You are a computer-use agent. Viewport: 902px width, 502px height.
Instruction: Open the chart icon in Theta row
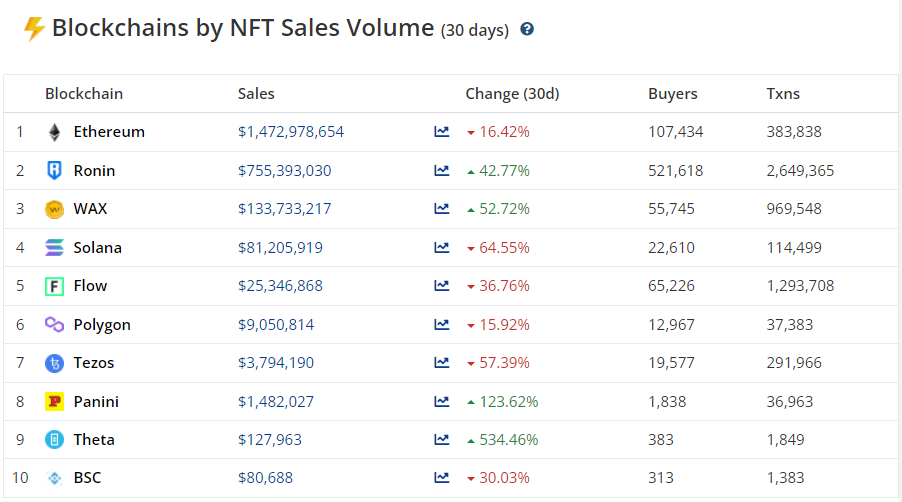441,440
